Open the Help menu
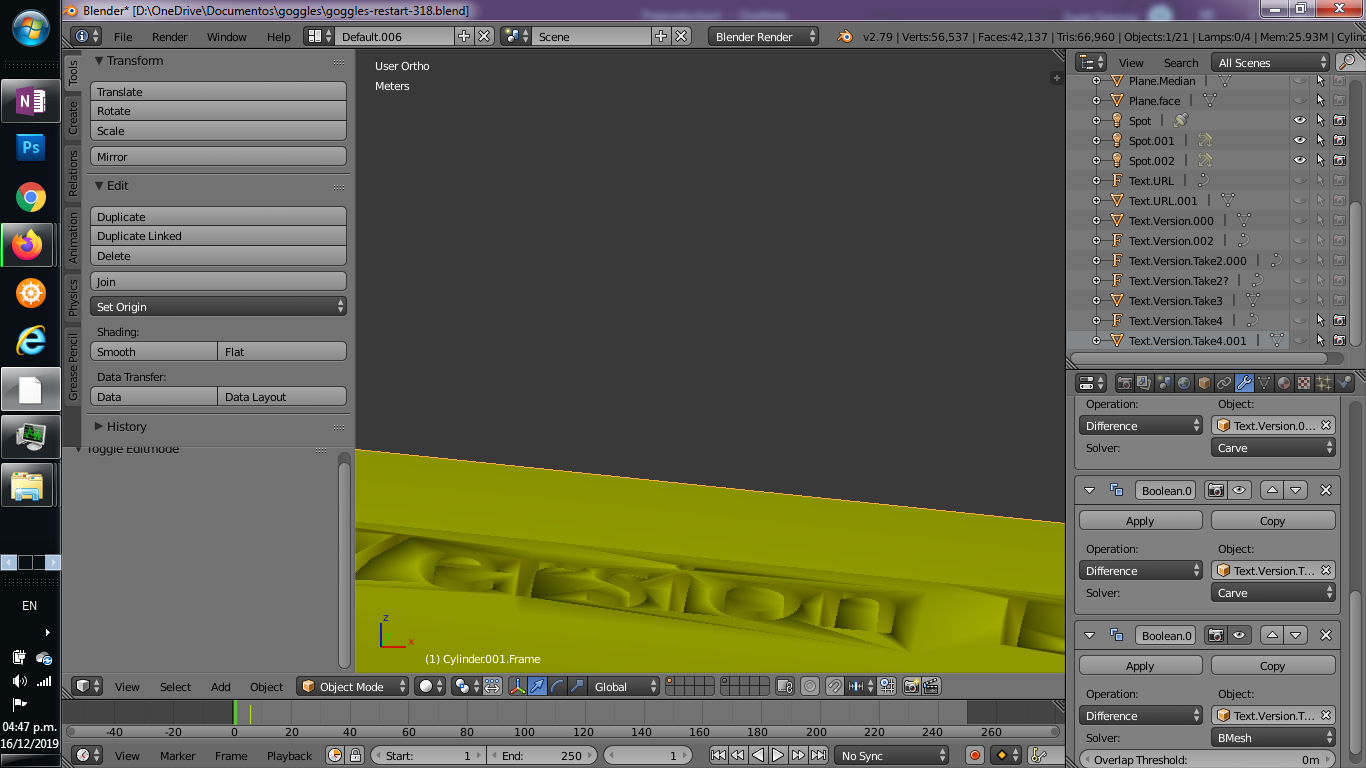 tap(279, 37)
